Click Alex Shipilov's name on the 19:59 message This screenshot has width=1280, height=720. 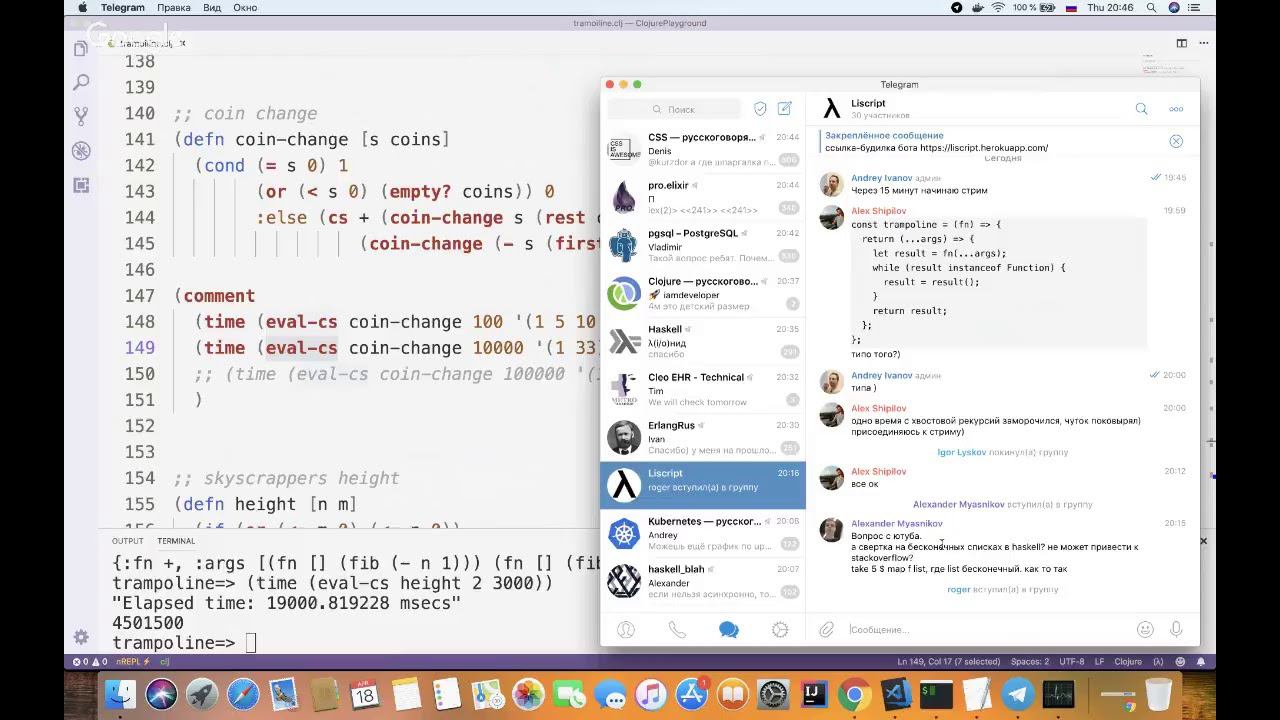point(878,211)
